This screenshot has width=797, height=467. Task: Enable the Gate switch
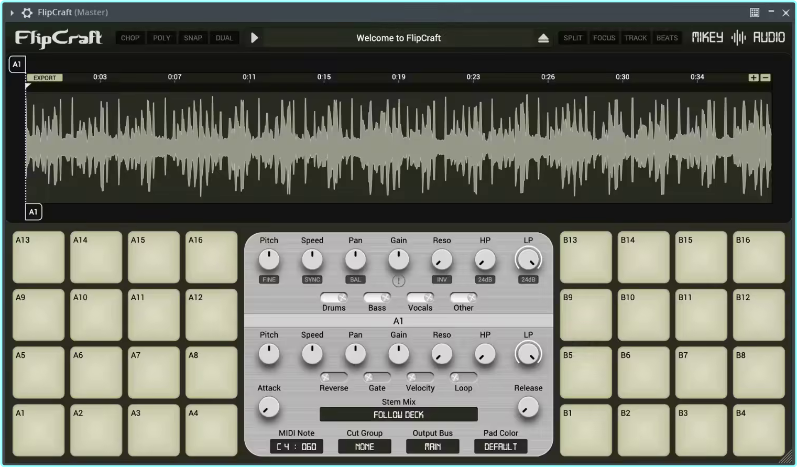tap(377, 377)
